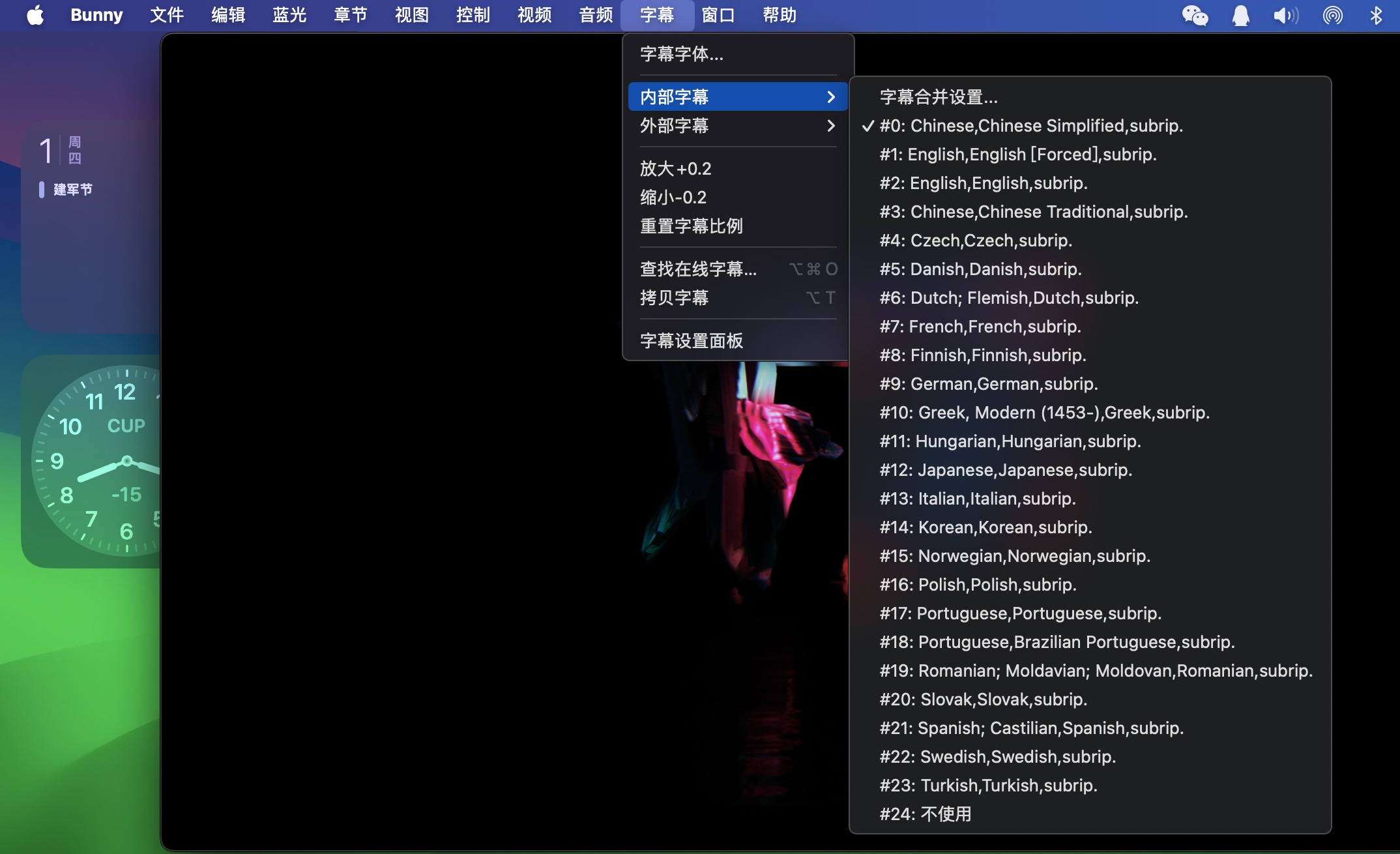Expand the 内部字幕 submenu

pos(738,96)
